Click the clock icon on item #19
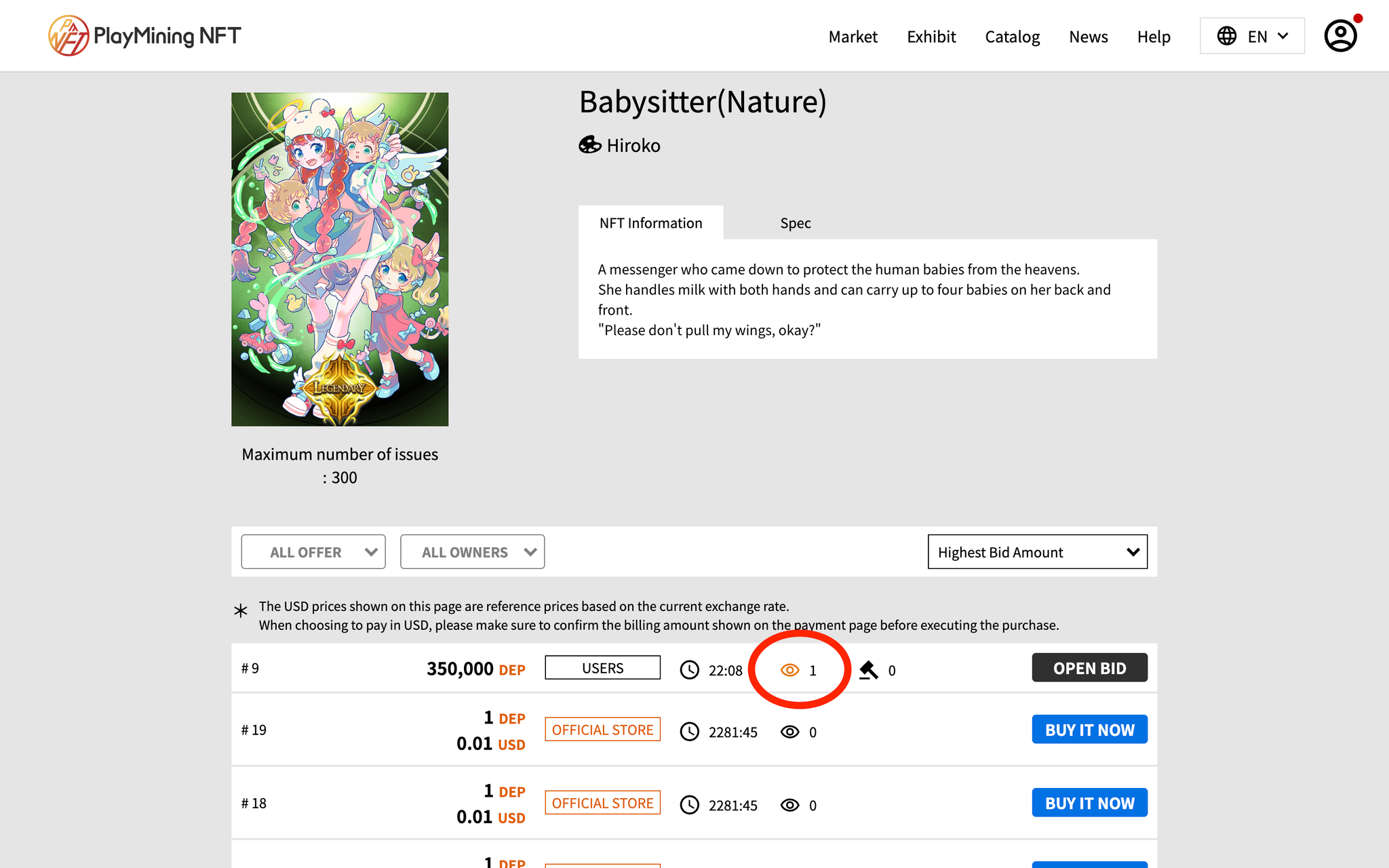The height and width of the screenshot is (868, 1389). tap(689, 732)
